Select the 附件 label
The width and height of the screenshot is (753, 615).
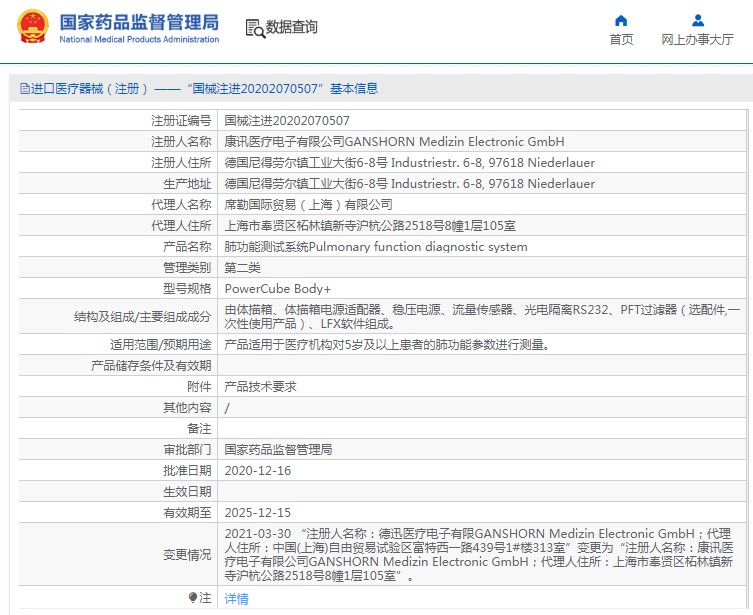pos(199,387)
